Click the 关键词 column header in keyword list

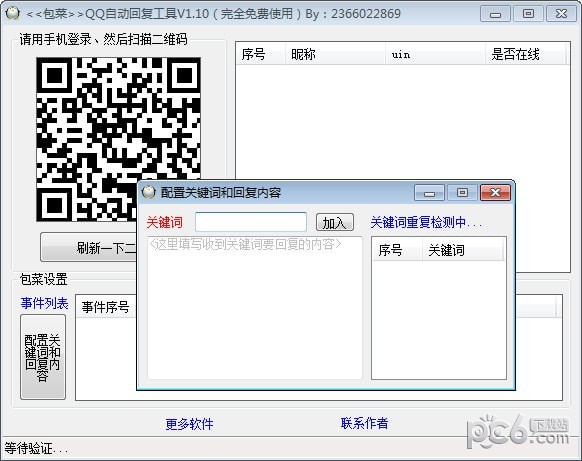[462, 250]
